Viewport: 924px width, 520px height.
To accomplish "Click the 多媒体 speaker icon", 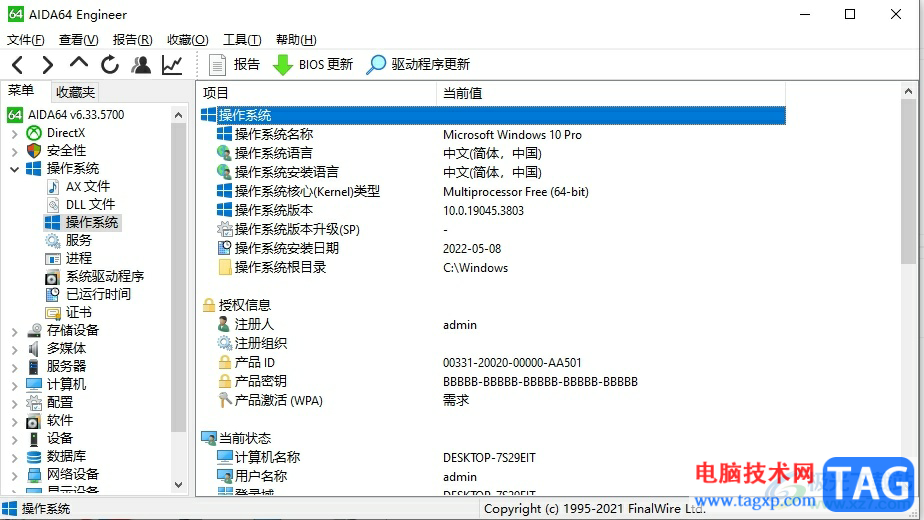I will 34,349.
